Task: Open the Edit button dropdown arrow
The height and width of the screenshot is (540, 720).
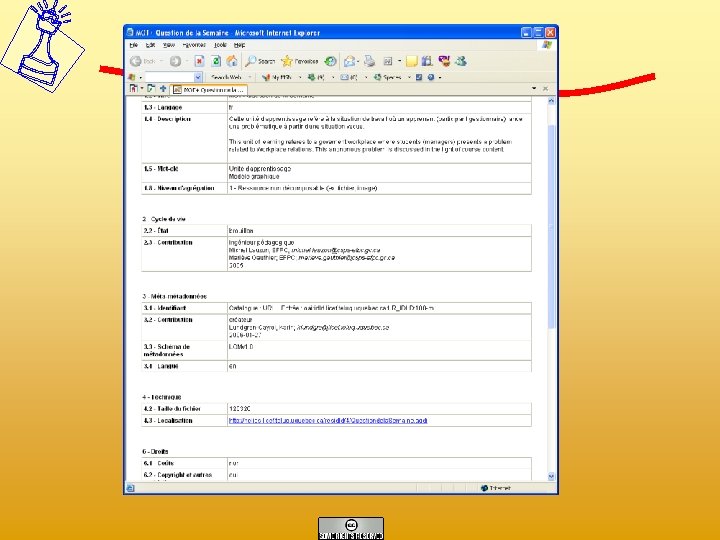Action: click(x=399, y=61)
